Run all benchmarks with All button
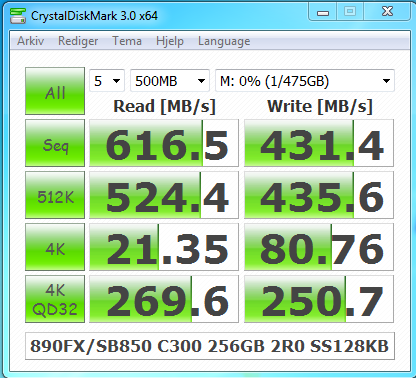 pos(55,91)
